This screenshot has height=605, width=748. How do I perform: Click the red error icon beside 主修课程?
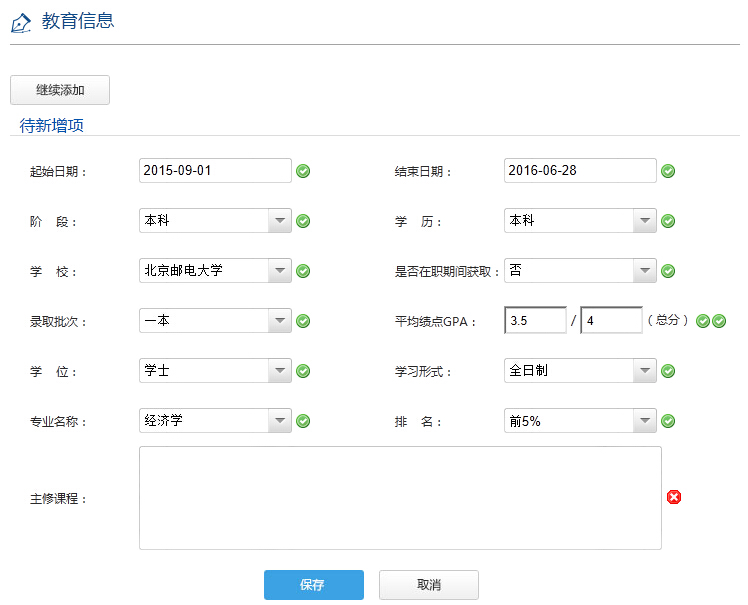(674, 497)
